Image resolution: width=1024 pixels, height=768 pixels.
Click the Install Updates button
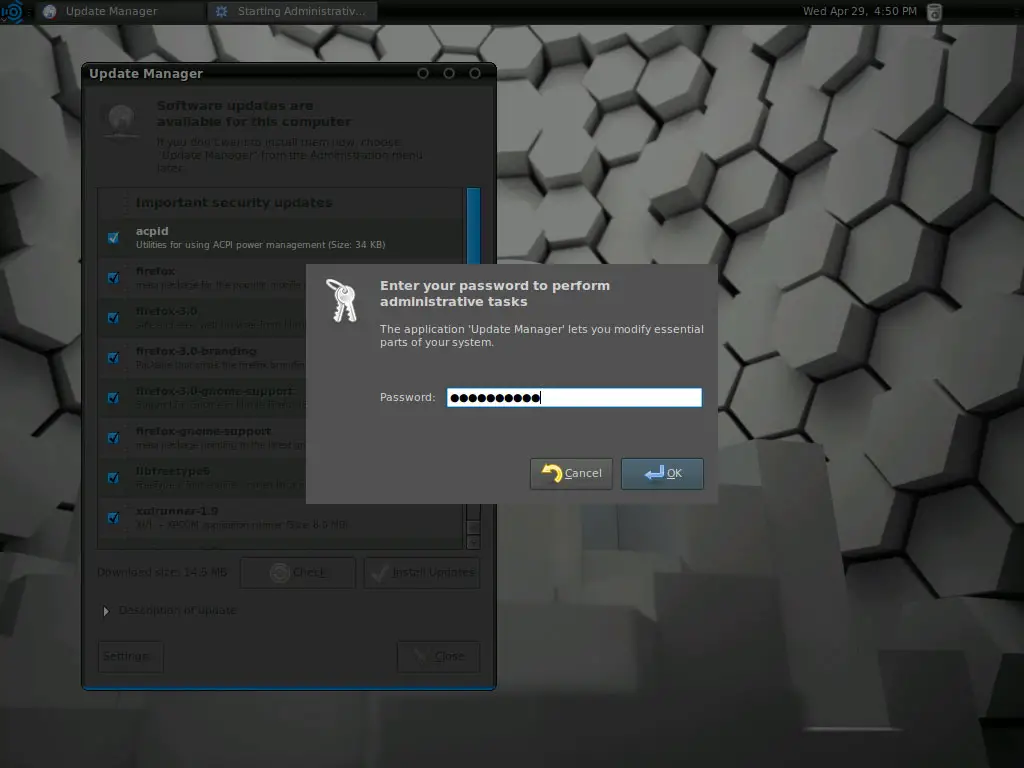pos(422,573)
